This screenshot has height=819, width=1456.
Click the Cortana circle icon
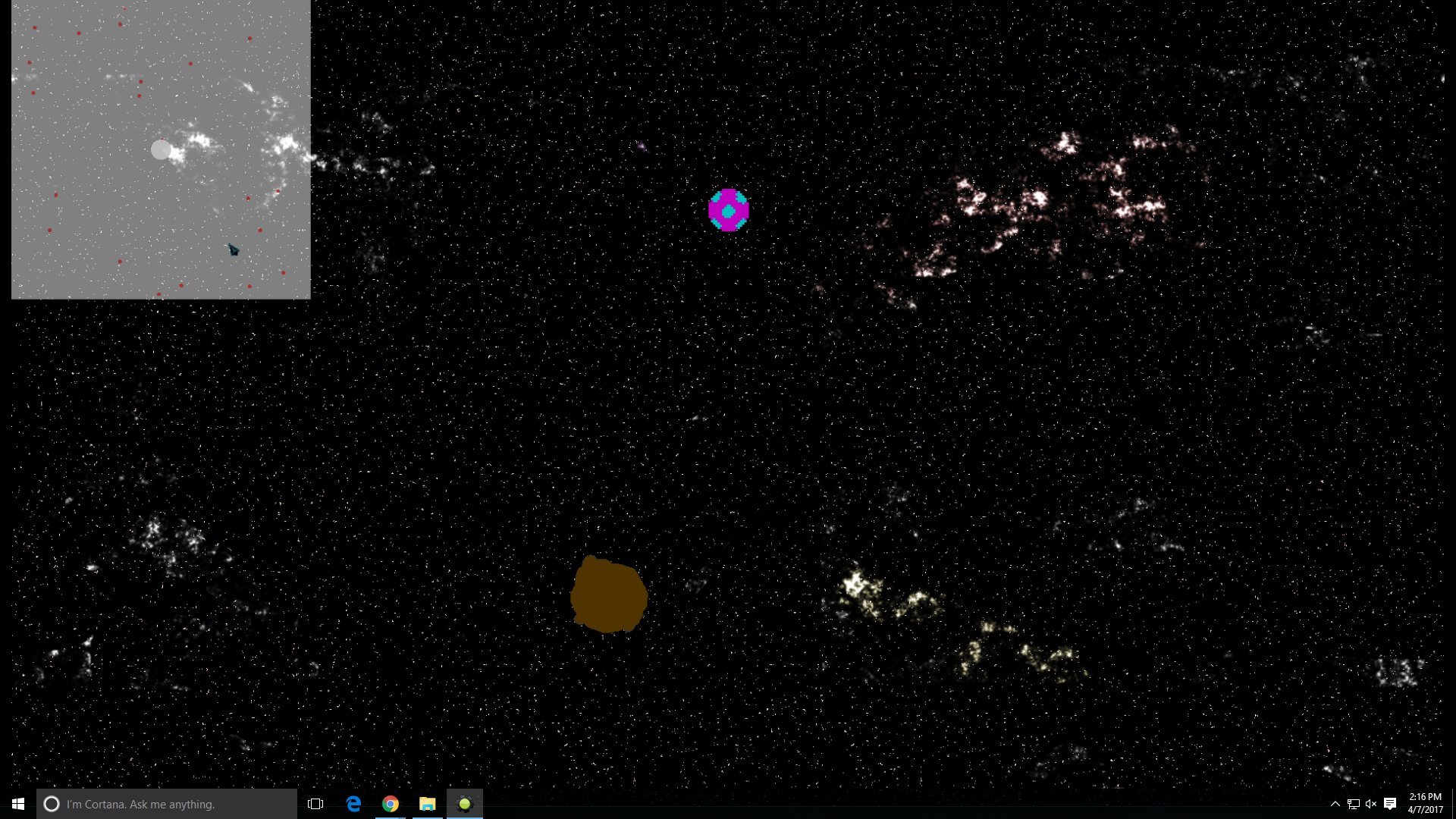click(51, 804)
